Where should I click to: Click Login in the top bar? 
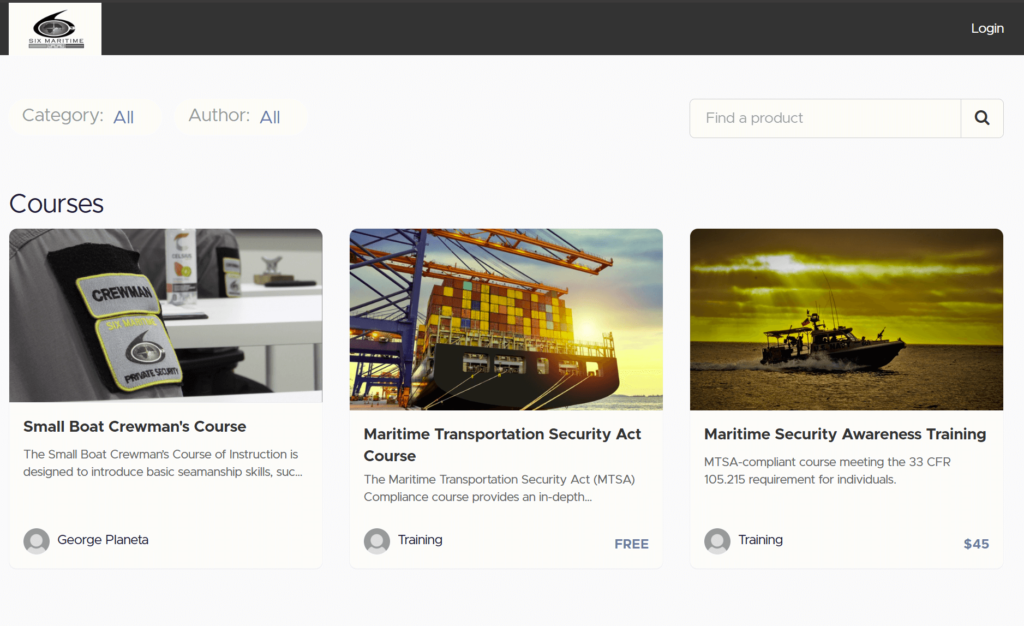[987, 28]
